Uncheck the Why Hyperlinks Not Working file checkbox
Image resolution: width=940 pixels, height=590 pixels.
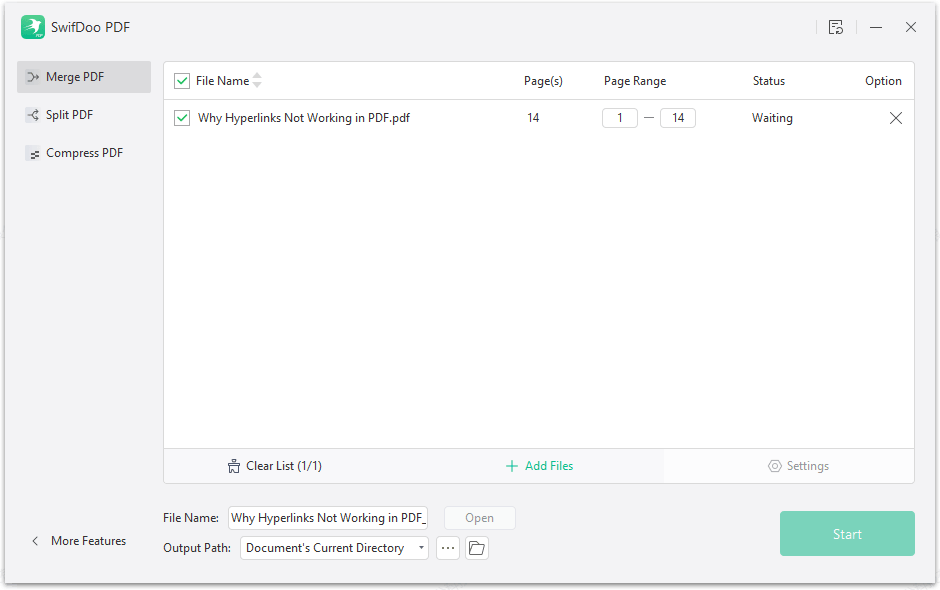182,118
